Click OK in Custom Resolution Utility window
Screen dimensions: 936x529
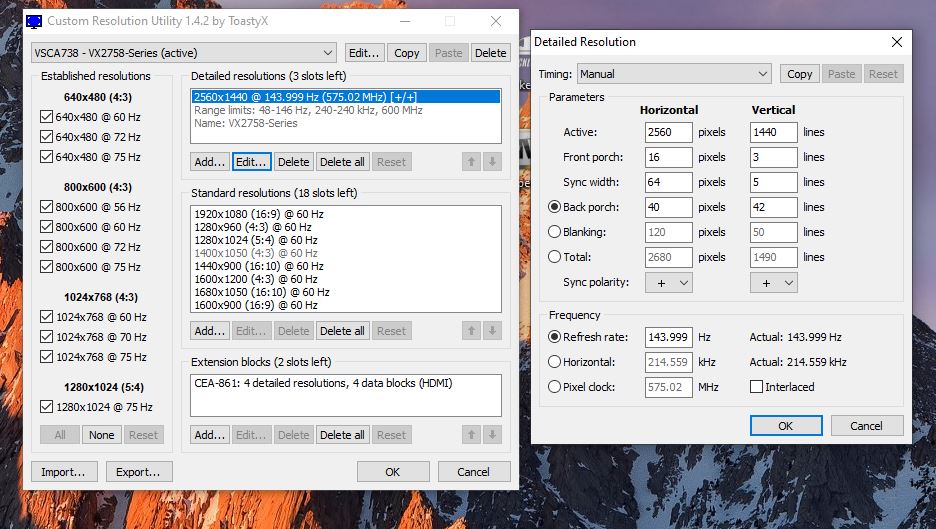393,472
